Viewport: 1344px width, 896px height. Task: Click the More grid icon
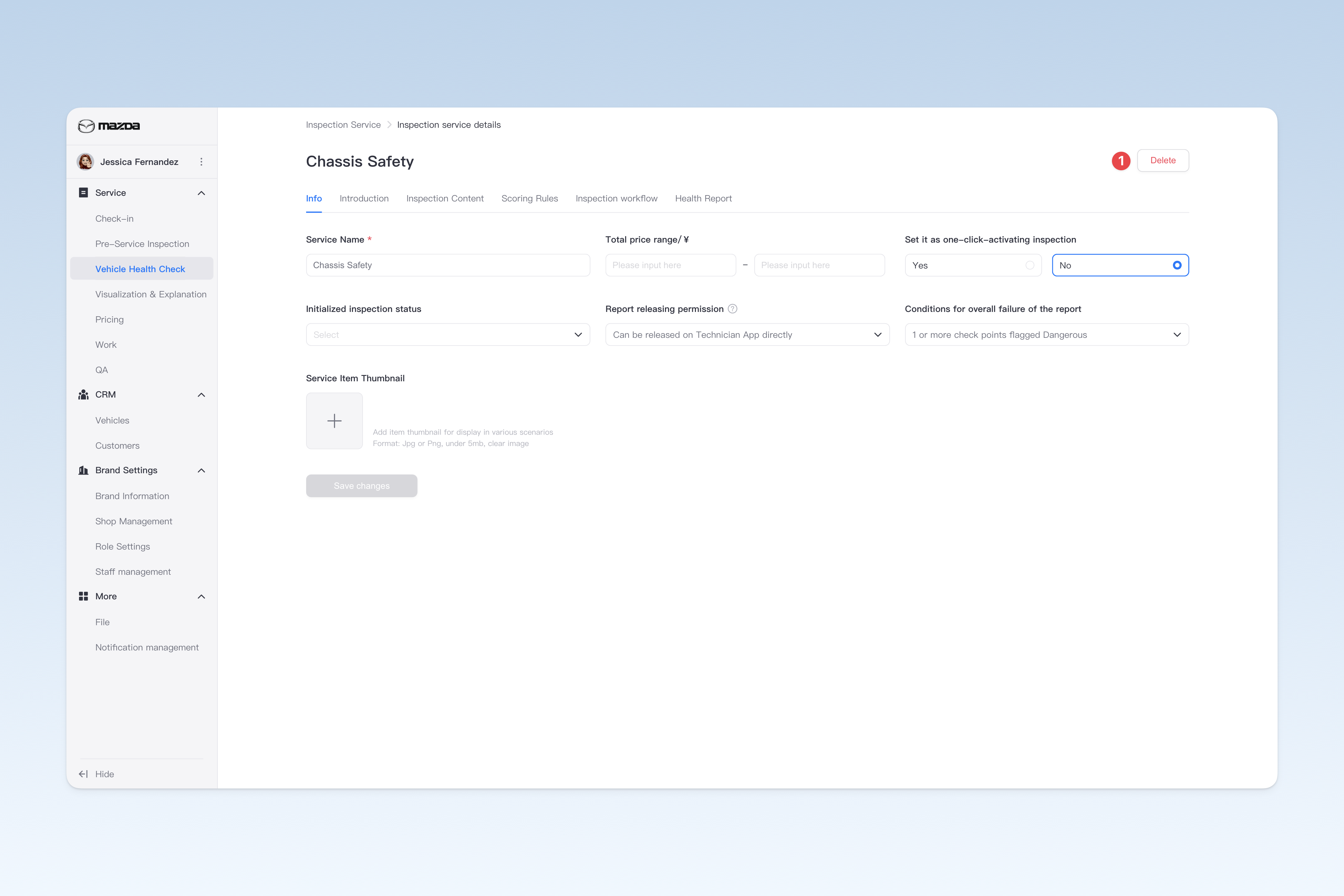pos(83,596)
